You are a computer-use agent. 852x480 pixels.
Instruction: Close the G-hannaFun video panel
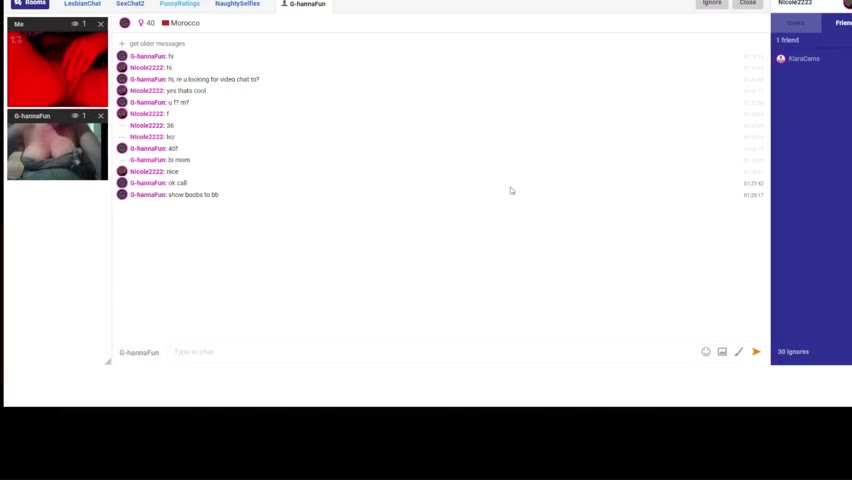tap(100, 116)
